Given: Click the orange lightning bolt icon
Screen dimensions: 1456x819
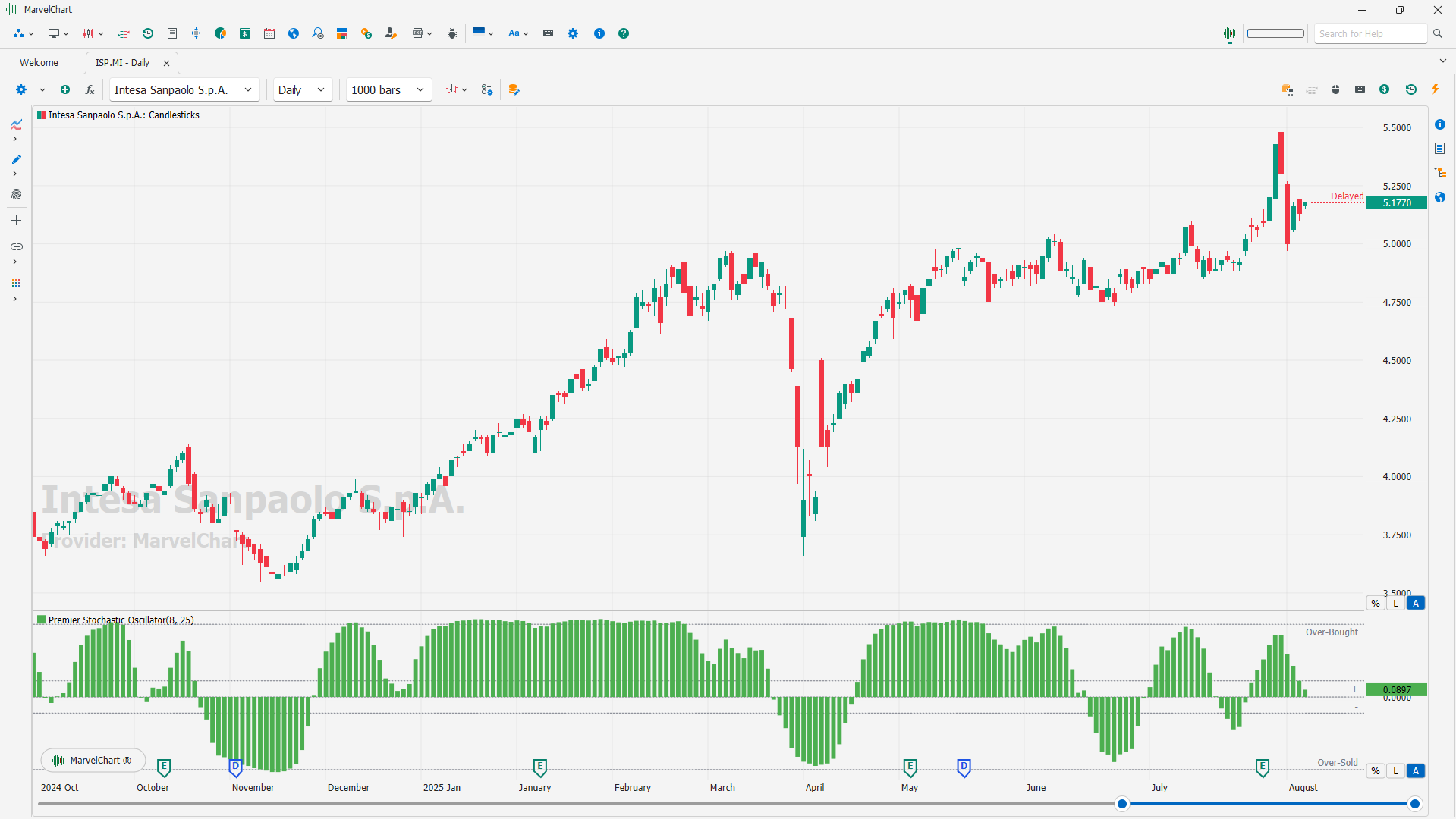Looking at the screenshot, I should coord(1436,89).
